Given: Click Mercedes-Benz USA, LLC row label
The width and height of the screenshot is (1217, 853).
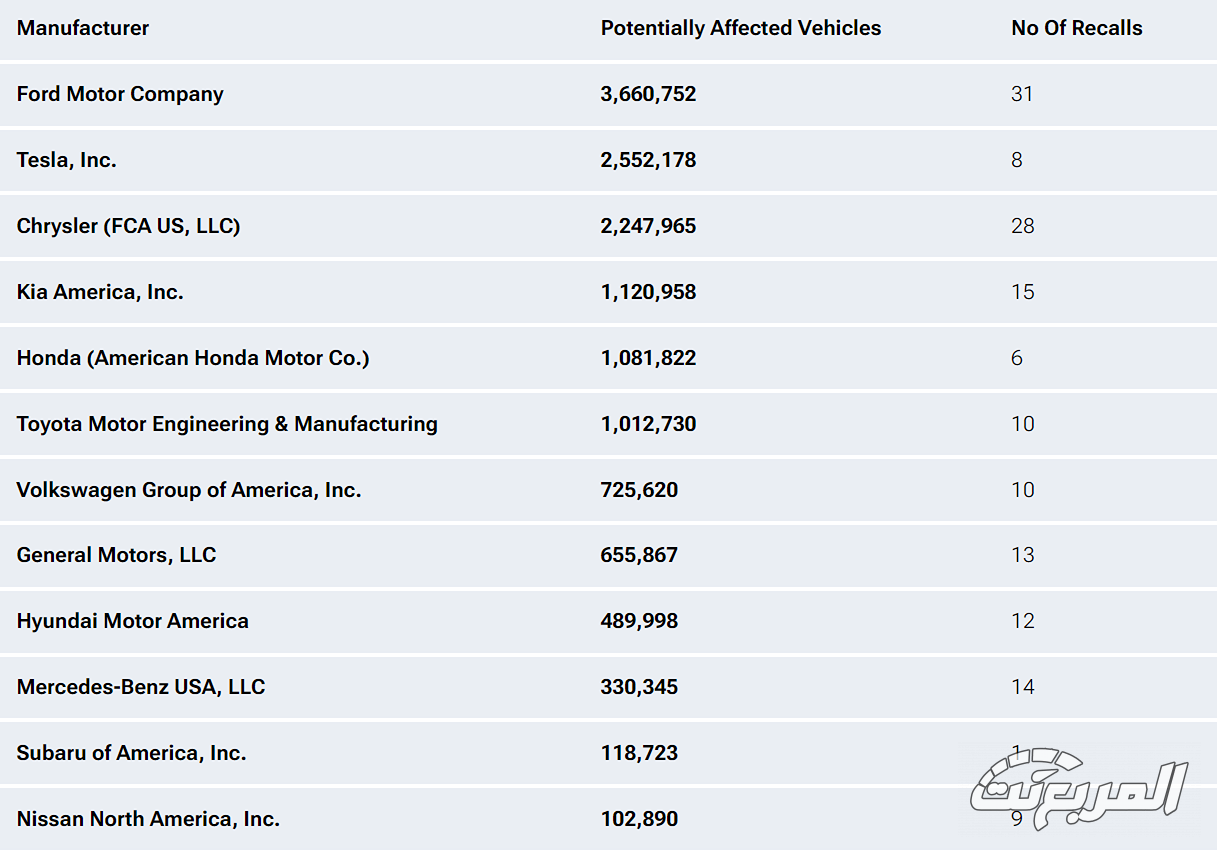Looking at the screenshot, I should (141, 687).
